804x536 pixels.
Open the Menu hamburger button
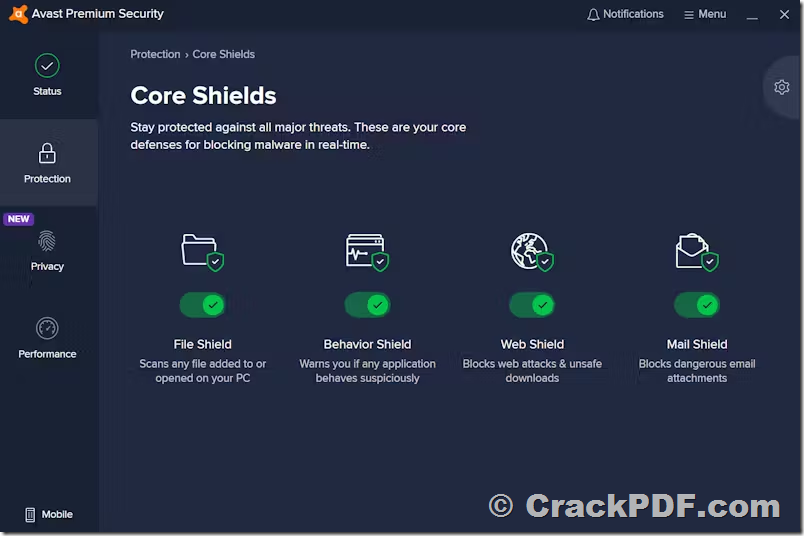click(x=705, y=14)
